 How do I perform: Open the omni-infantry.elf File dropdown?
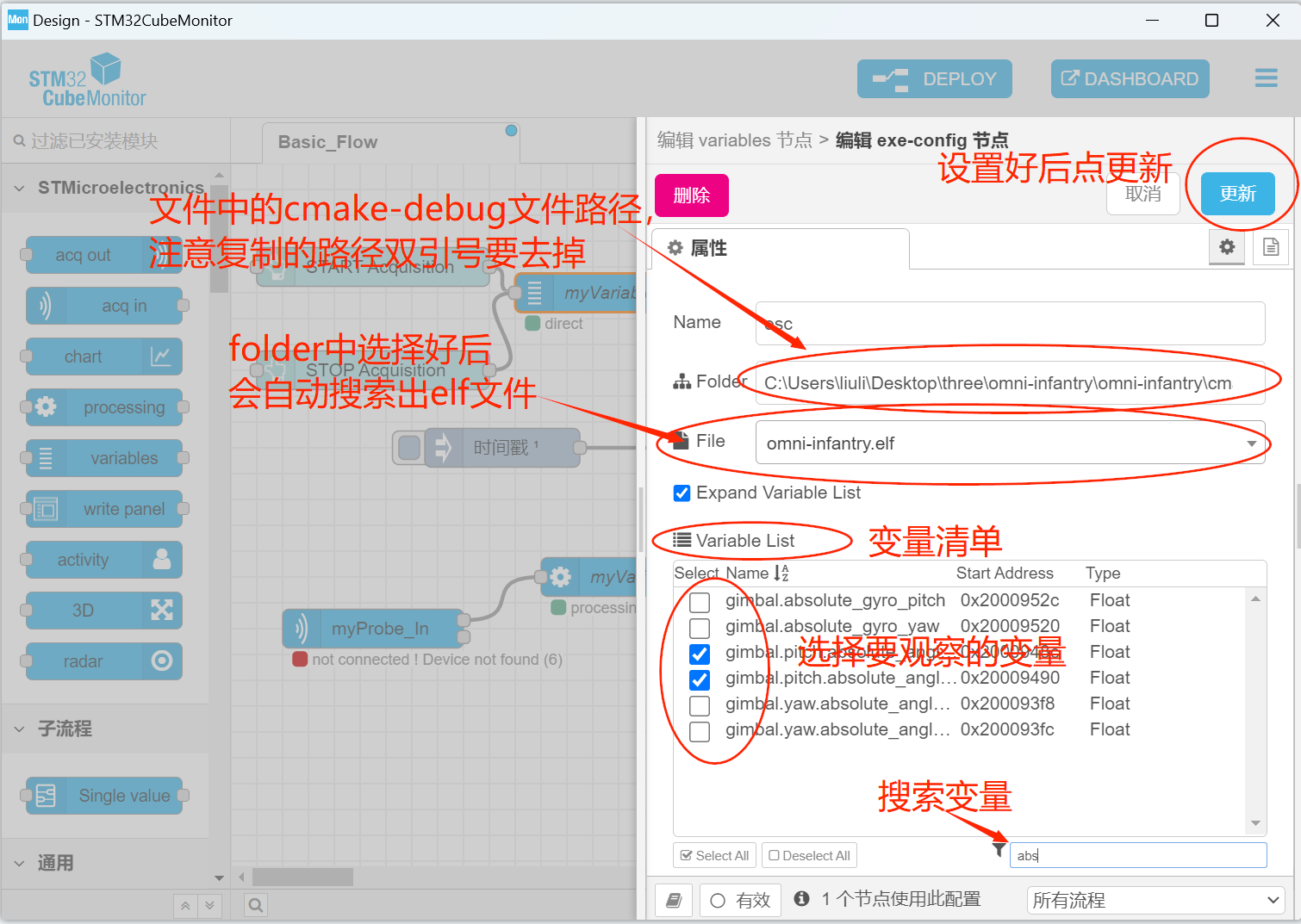tap(1253, 443)
